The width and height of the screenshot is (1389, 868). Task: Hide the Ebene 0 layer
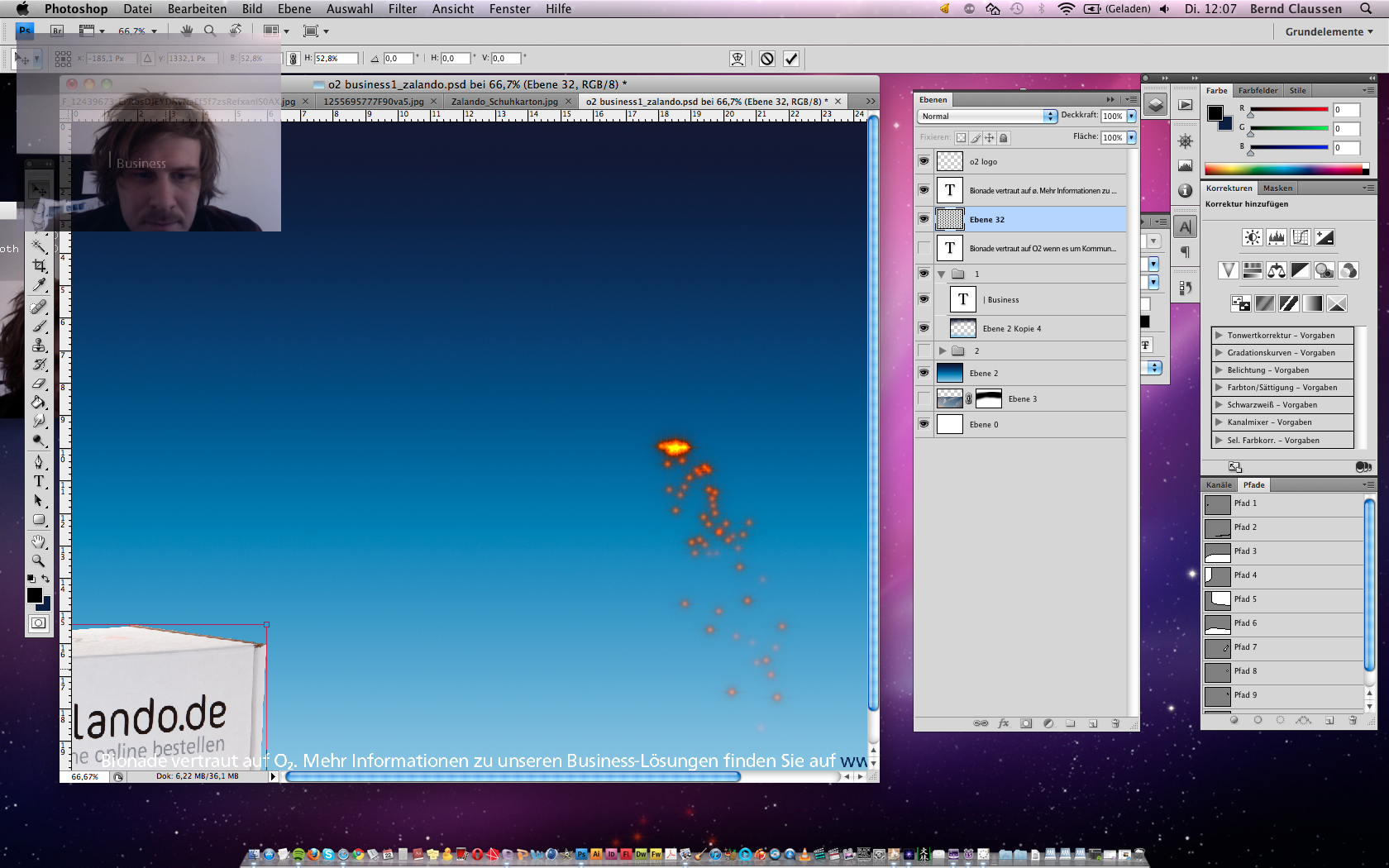(x=924, y=424)
